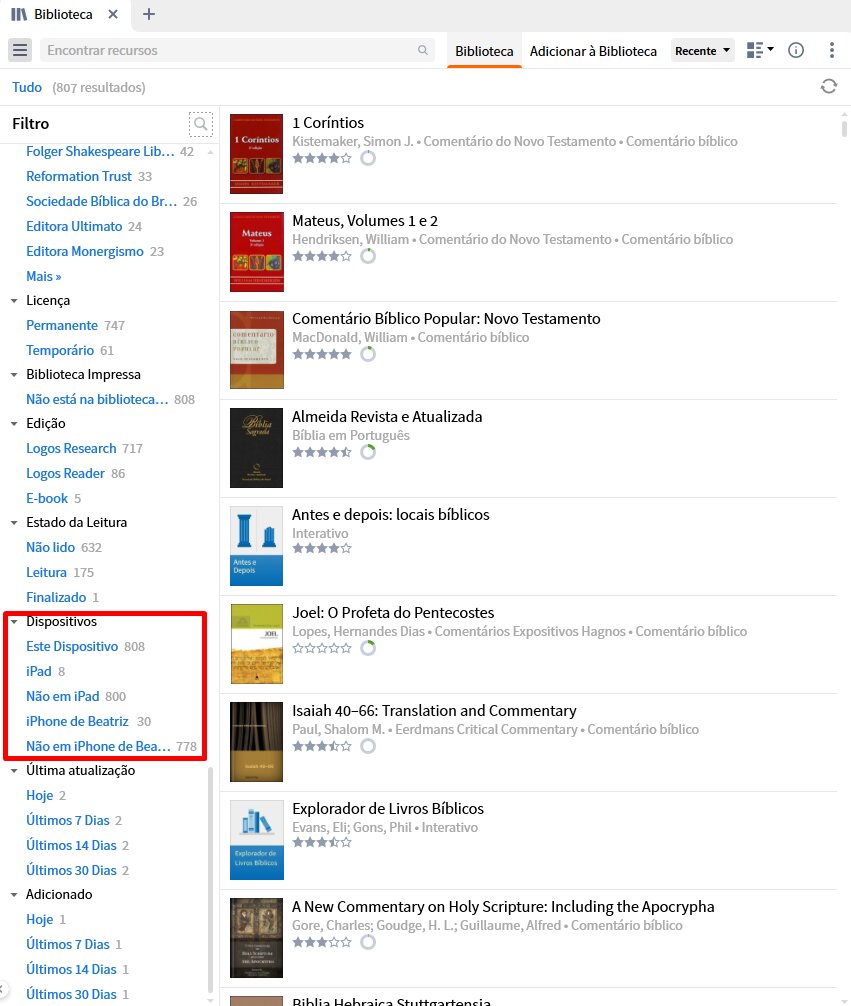Open Almeida Revista e Atualizada cover thumbnail
This screenshot has height=1006, width=851.
pos(256,448)
